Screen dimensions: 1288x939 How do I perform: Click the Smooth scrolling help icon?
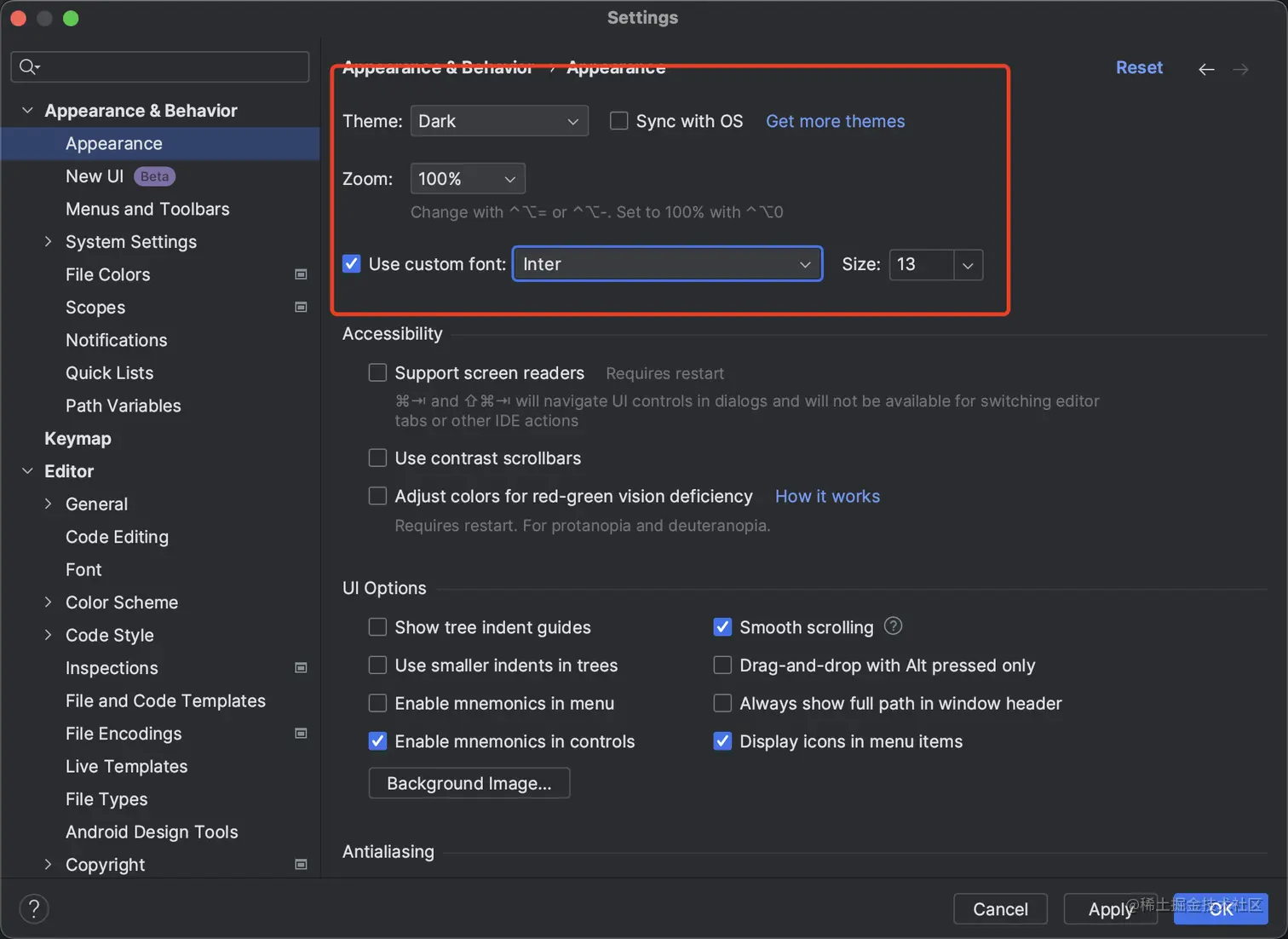point(893,626)
